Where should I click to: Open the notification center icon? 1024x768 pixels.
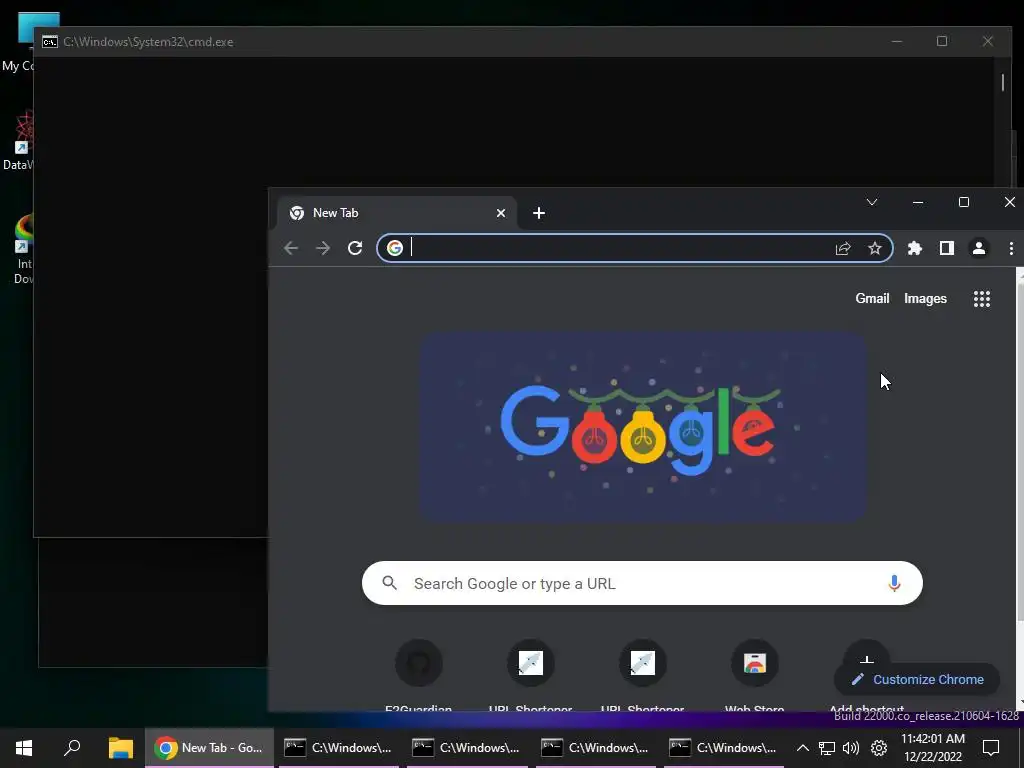[x=991, y=748]
